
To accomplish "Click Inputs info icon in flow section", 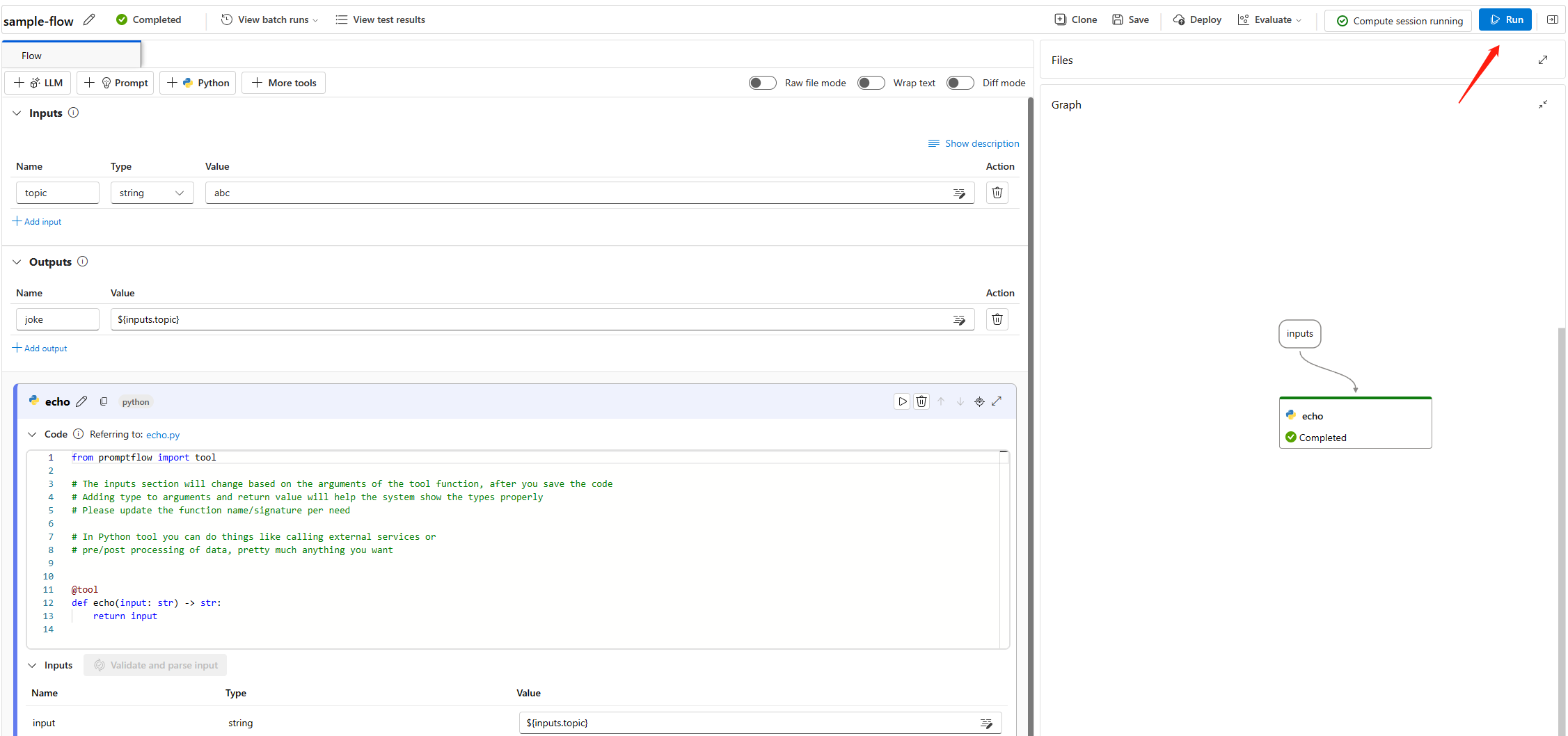I will click(73, 113).
